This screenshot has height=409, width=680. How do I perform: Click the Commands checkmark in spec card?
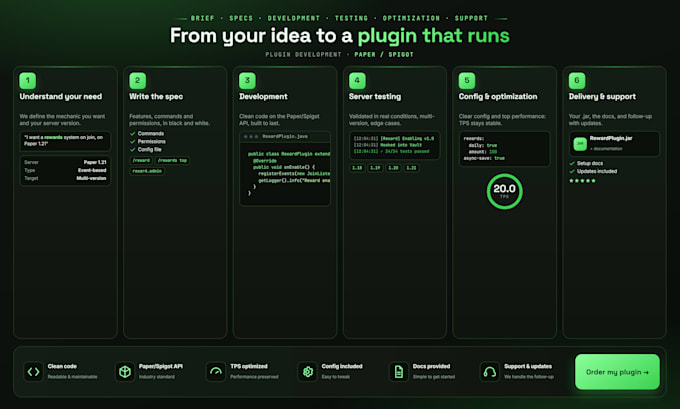pyautogui.click(x=133, y=134)
